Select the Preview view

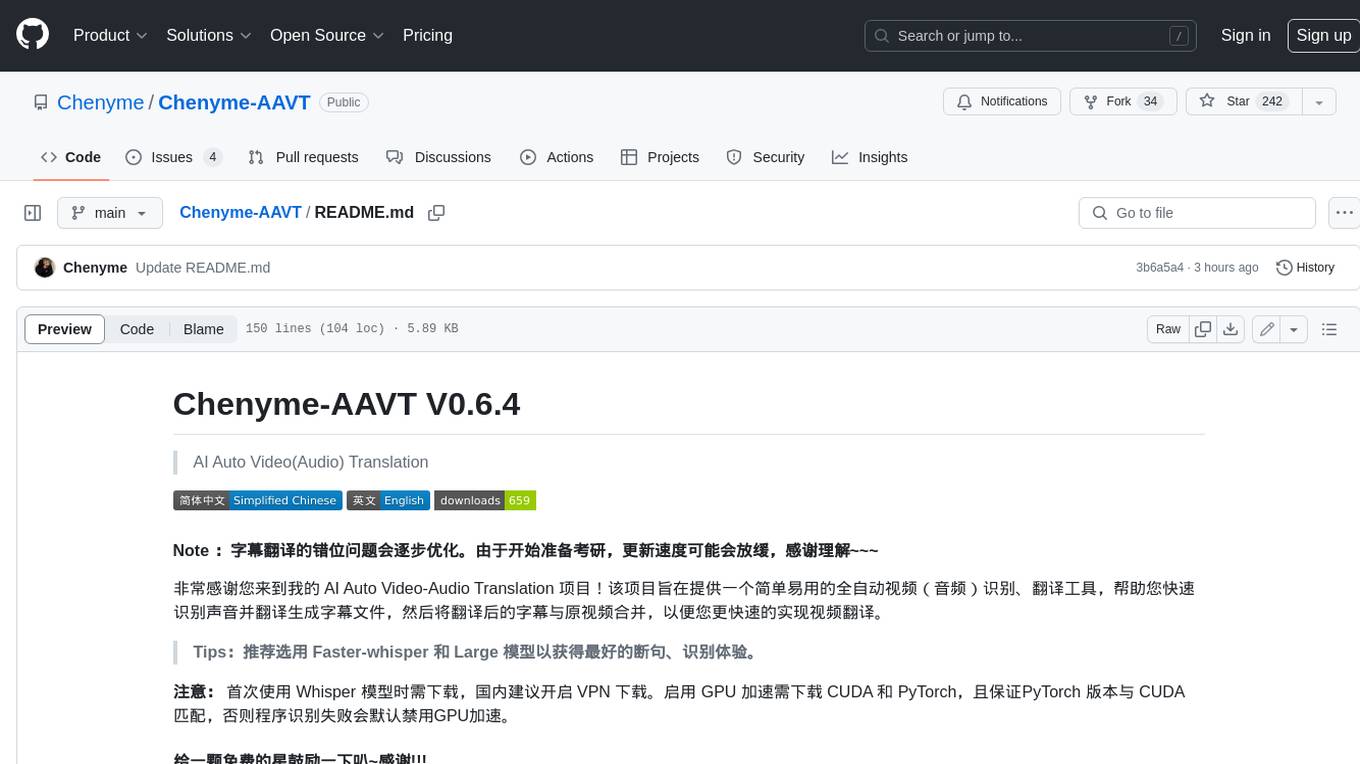[x=65, y=329]
